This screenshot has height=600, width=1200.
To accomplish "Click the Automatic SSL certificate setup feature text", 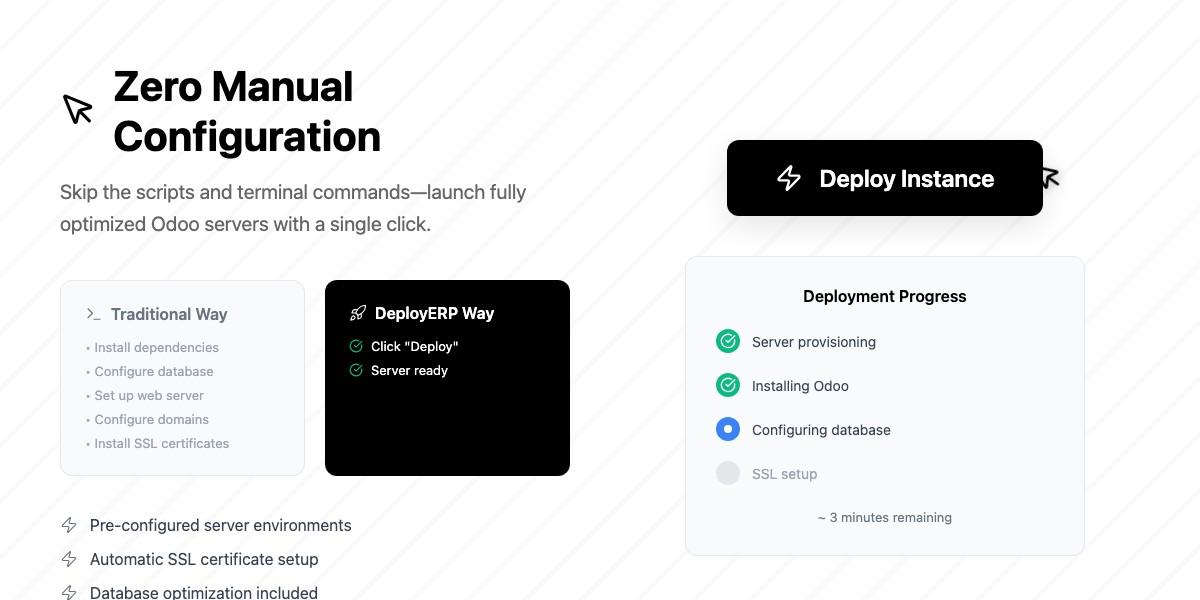I will 204,559.
